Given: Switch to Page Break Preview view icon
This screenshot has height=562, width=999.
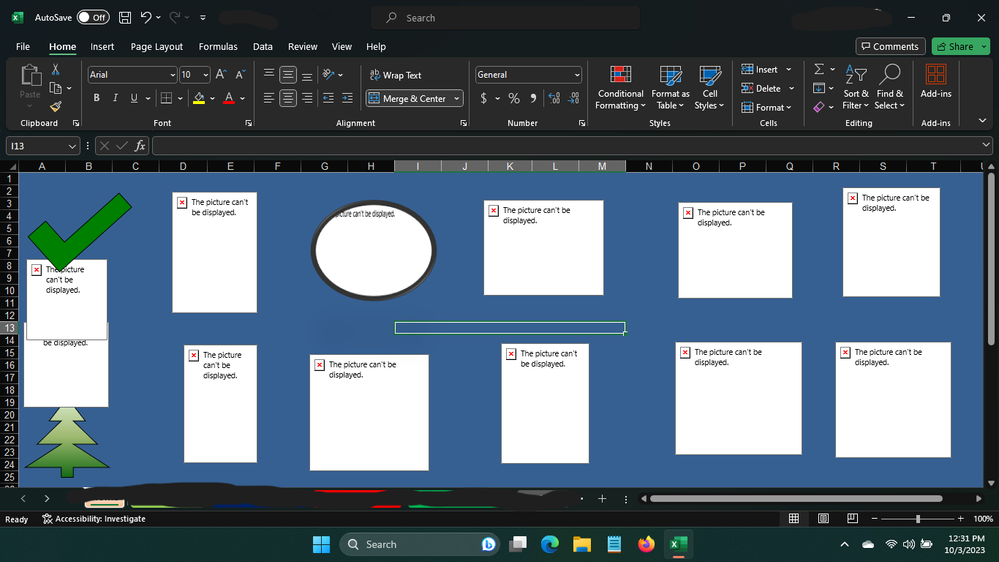Looking at the screenshot, I should pos(852,519).
